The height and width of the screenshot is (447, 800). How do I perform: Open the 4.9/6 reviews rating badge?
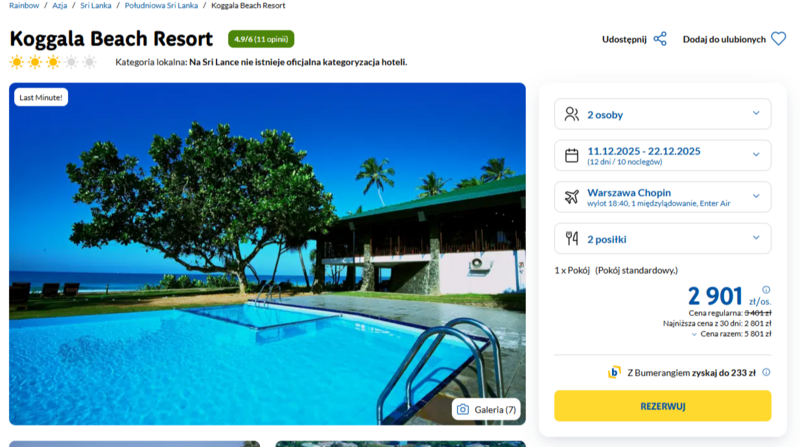coord(261,39)
